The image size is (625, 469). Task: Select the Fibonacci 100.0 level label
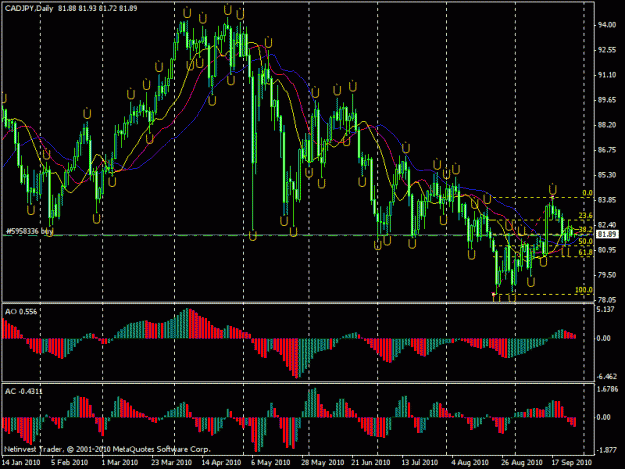(x=584, y=290)
